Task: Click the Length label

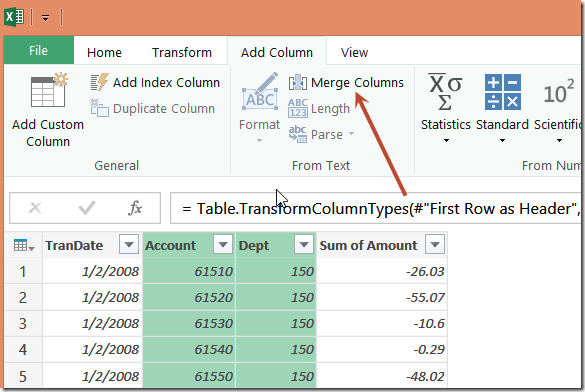Action: coord(330,109)
